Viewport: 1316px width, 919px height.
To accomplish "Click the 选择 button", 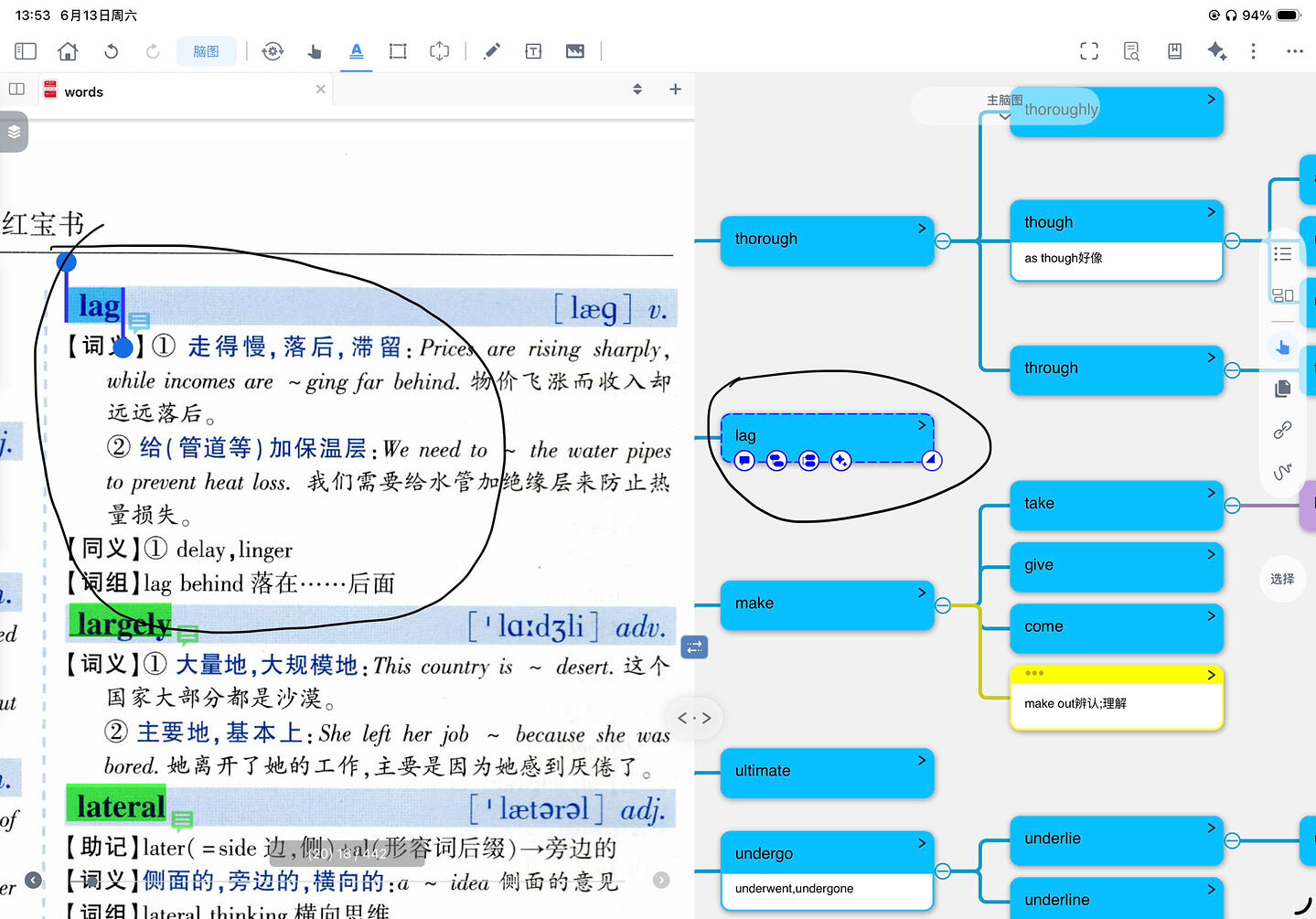I will tap(1282, 579).
